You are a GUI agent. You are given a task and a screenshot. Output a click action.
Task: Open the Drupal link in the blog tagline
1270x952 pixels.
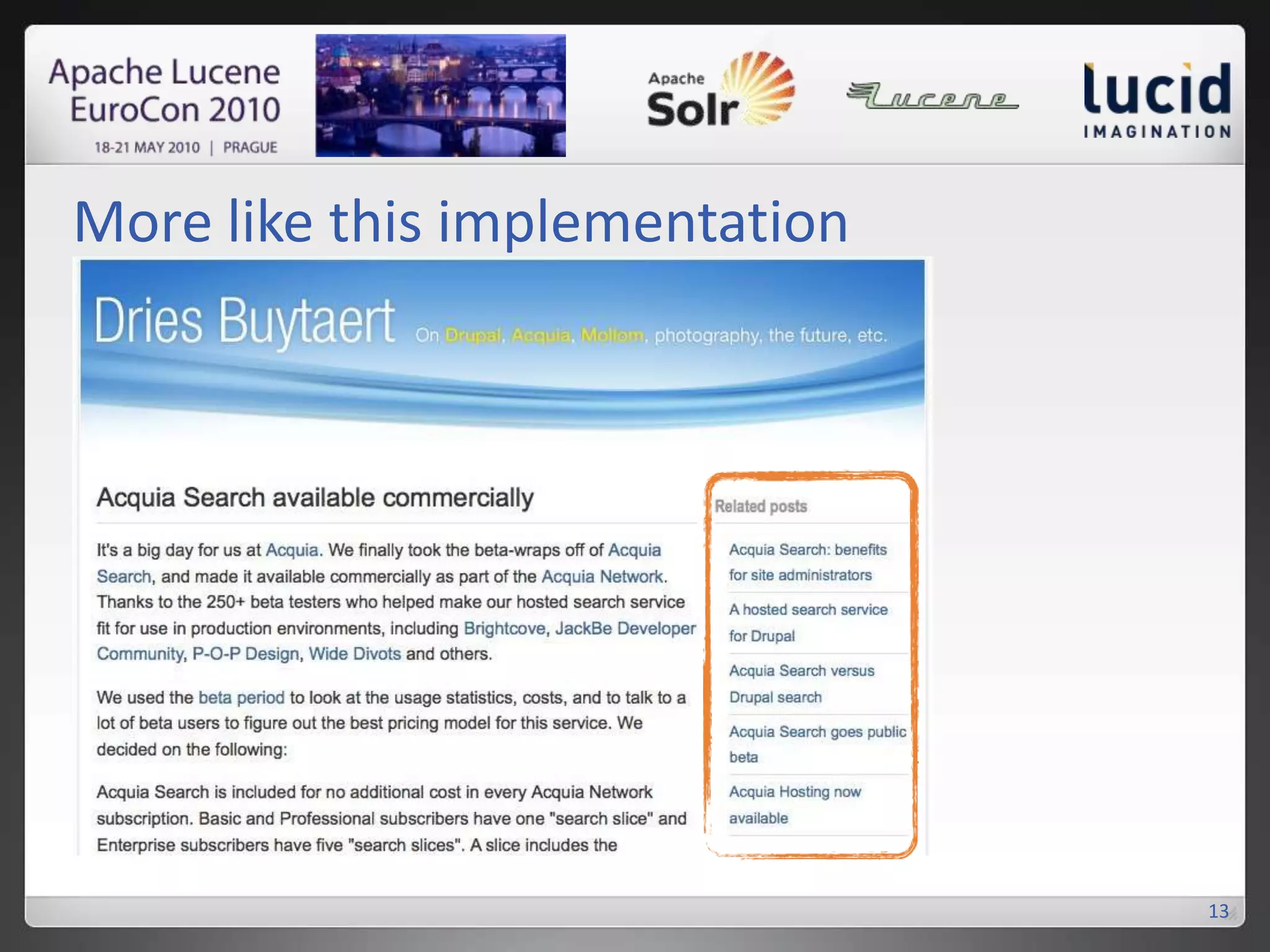[x=473, y=335]
